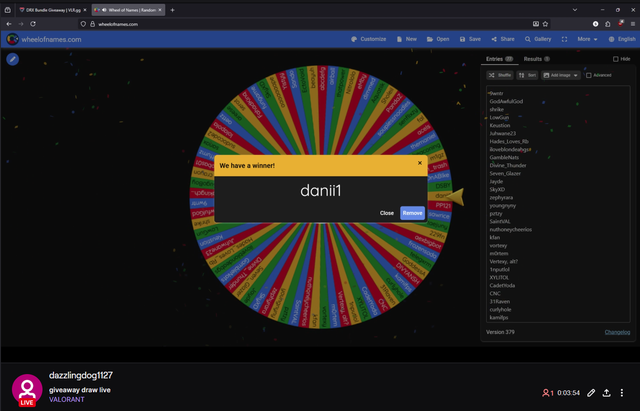Bookmark the page with the star icon
The width and height of the screenshot is (640, 411).
[545, 24]
